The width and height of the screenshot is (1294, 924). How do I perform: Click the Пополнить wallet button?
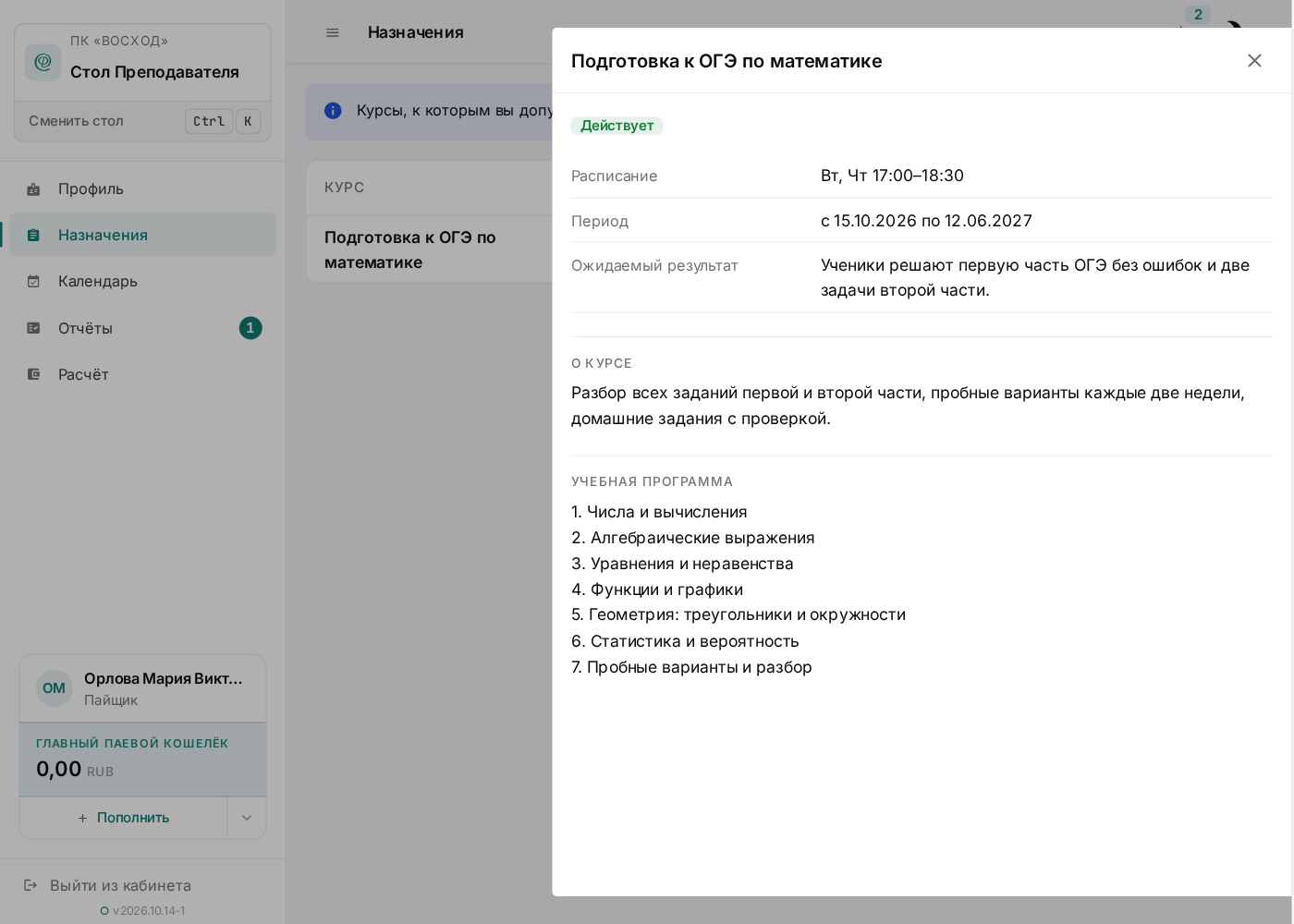[x=124, y=818]
